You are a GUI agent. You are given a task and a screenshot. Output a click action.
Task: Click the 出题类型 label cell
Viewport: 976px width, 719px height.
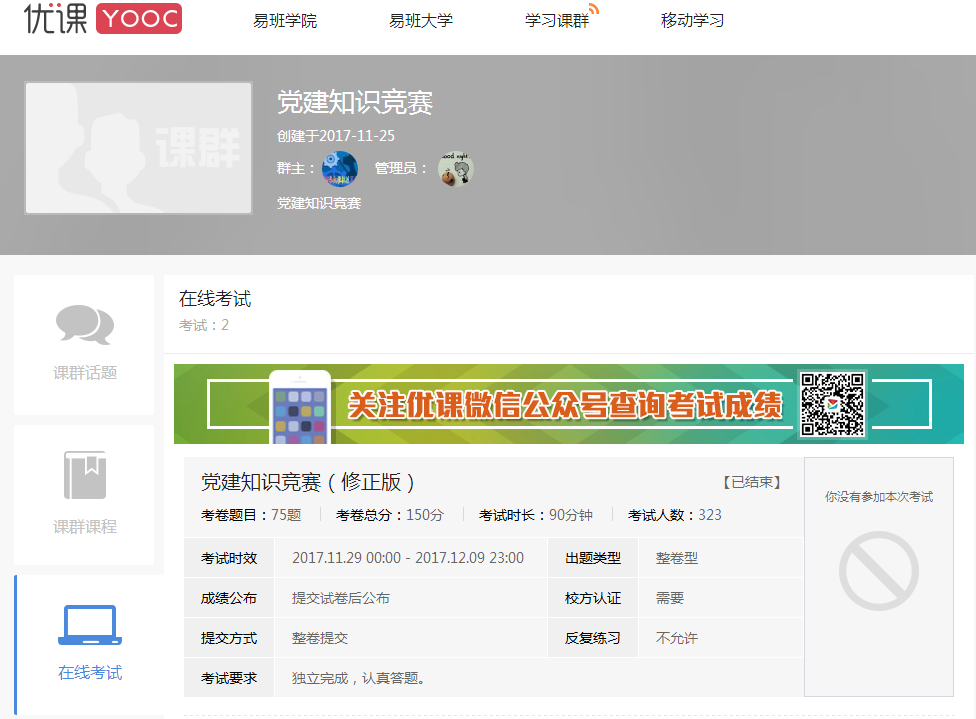pos(593,558)
